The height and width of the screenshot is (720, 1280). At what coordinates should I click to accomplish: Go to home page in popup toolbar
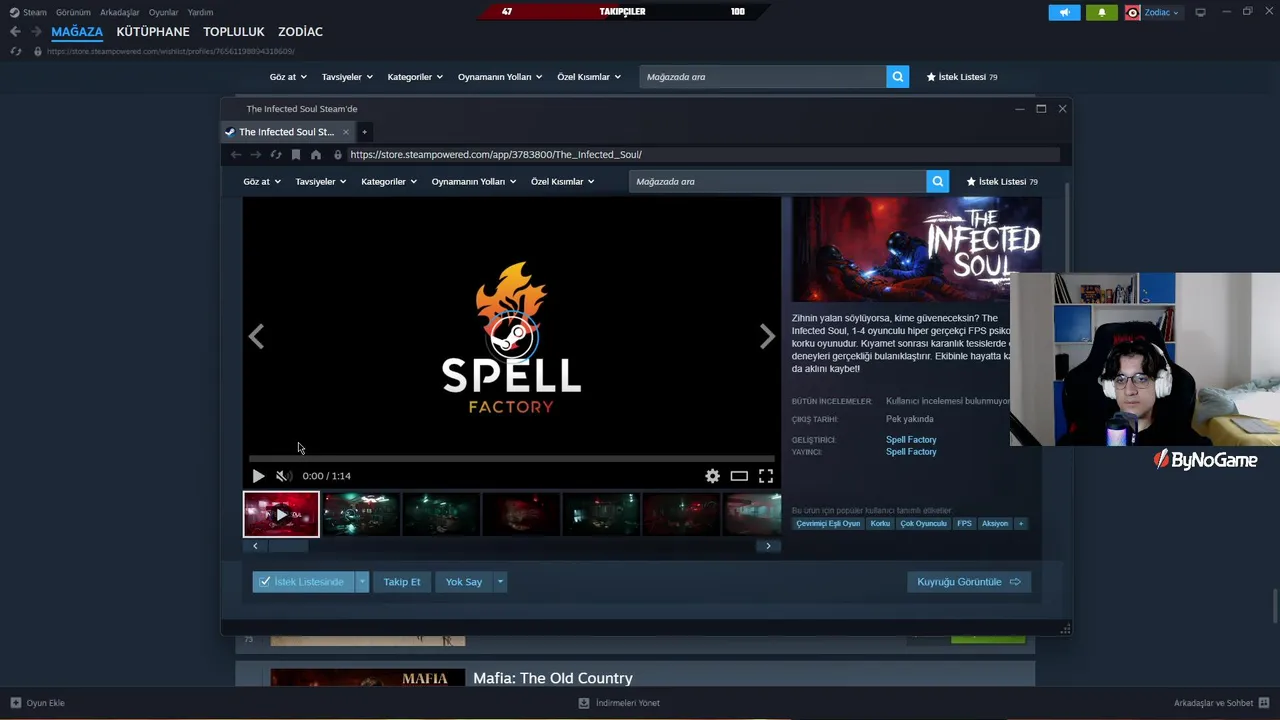(x=316, y=155)
